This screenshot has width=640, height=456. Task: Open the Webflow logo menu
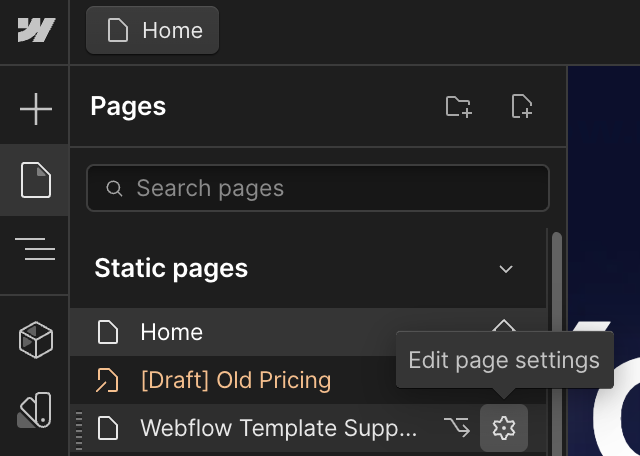click(36, 30)
